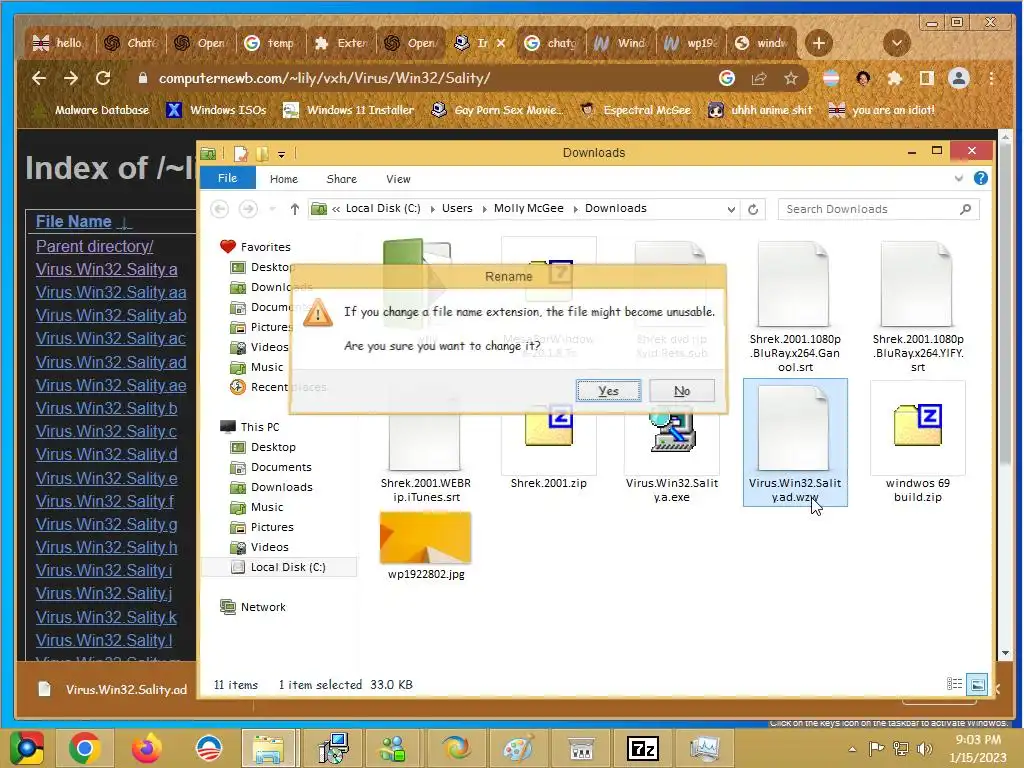Viewport: 1024px width, 768px height.
Task: Close the active 'In' tab
Action: (501, 43)
